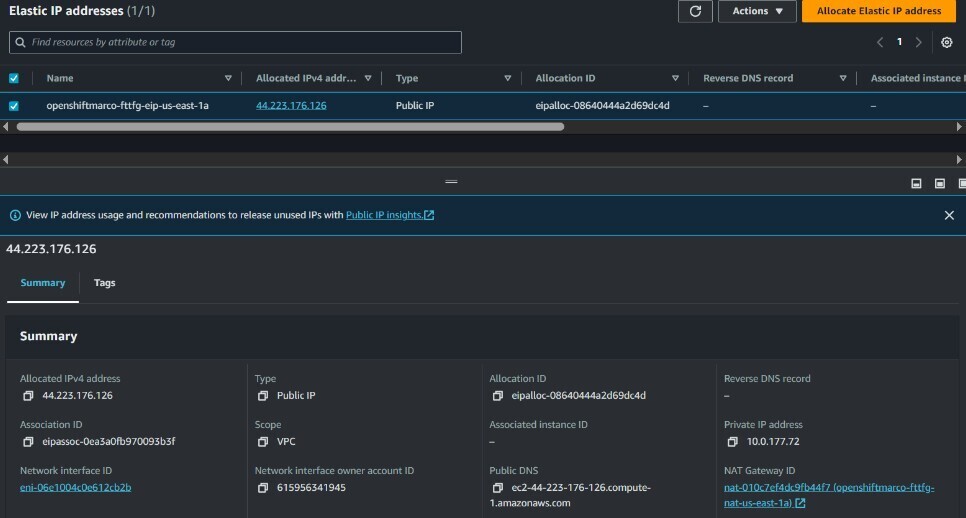Copy the Public DNS hostname
This screenshot has height=518, width=966.
pyautogui.click(x=497, y=488)
